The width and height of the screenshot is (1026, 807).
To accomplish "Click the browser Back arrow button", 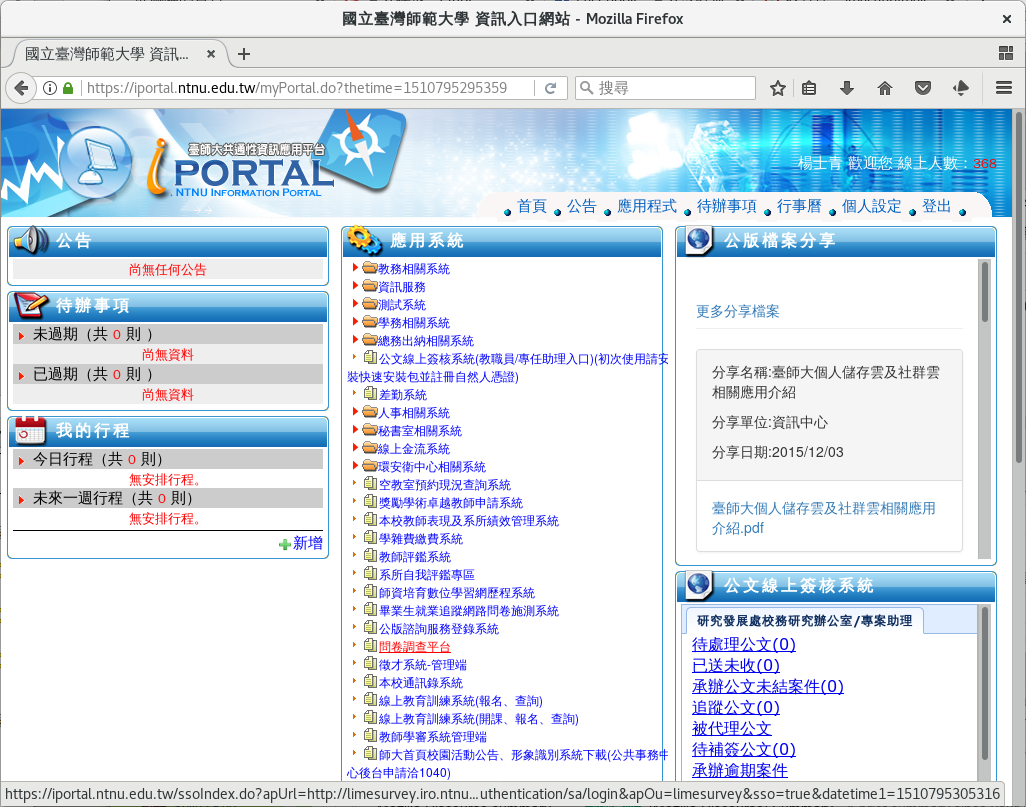I will (x=21, y=88).
